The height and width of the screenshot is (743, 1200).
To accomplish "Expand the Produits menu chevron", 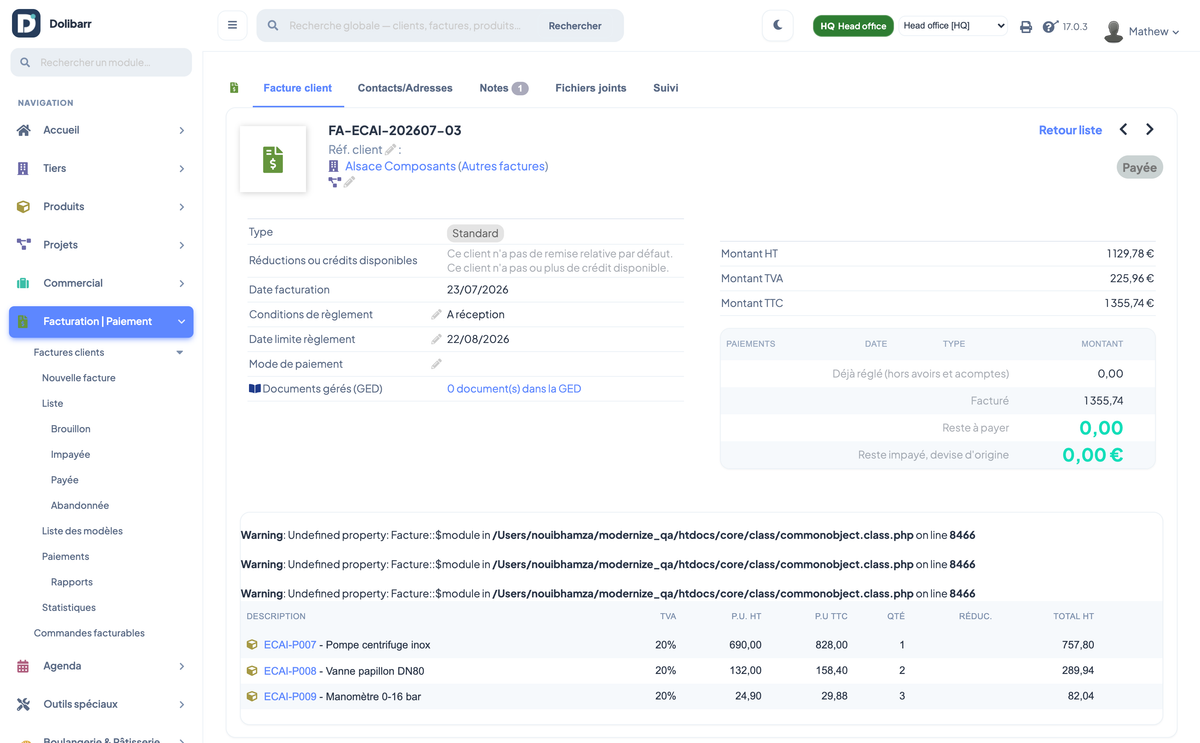I will [x=181, y=207].
